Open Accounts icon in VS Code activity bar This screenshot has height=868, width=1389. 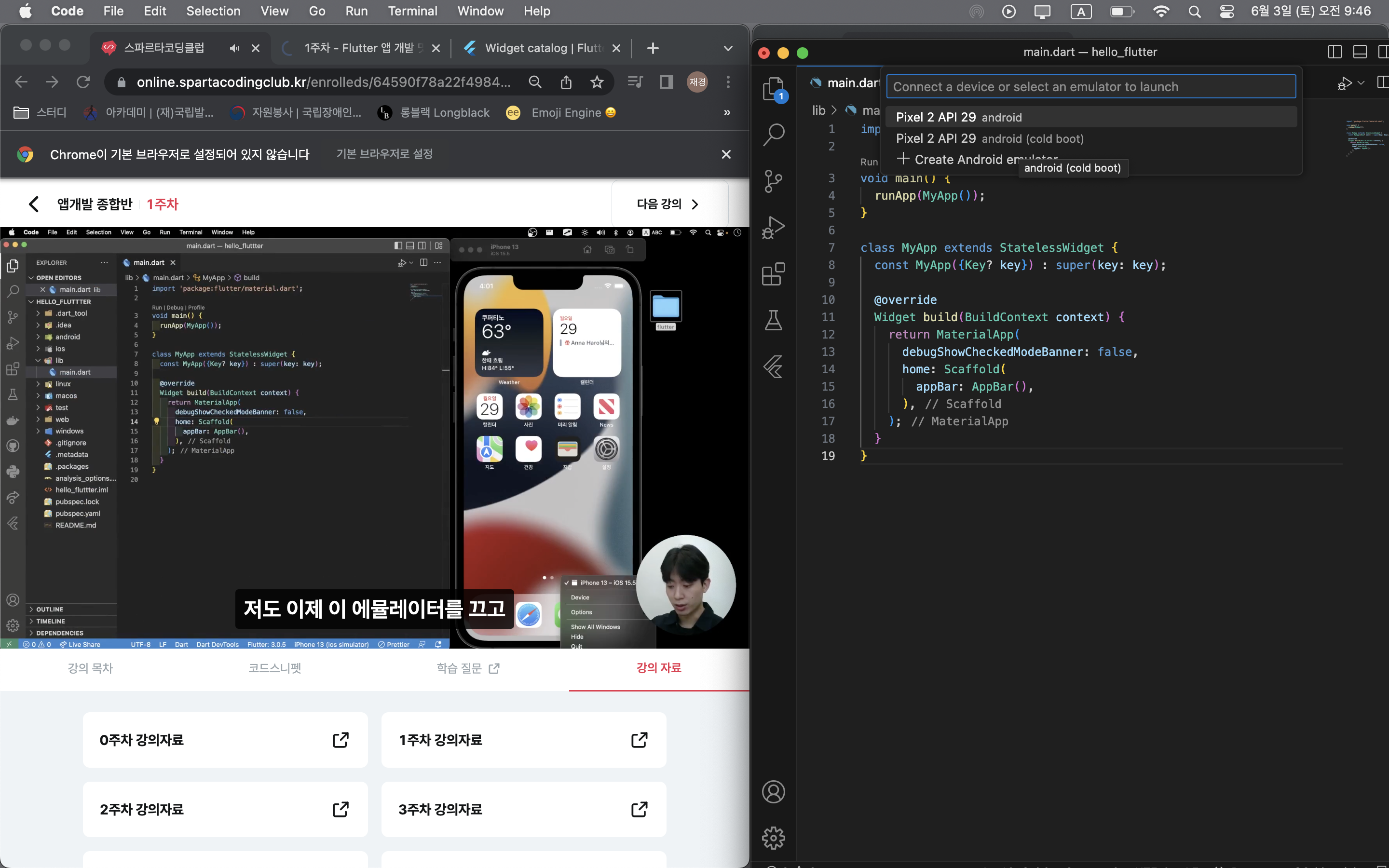[x=773, y=792]
